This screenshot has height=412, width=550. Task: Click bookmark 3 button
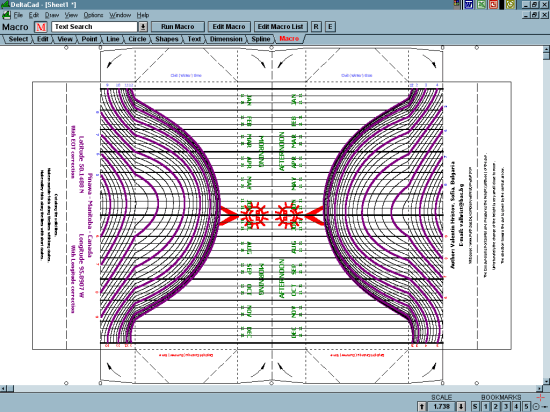[x=506, y=406]
